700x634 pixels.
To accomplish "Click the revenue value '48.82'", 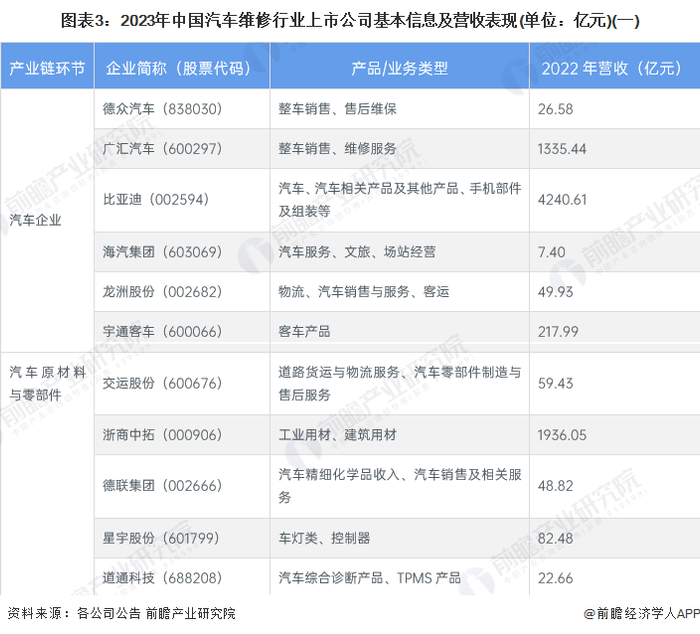I will [x=555, y=486].
